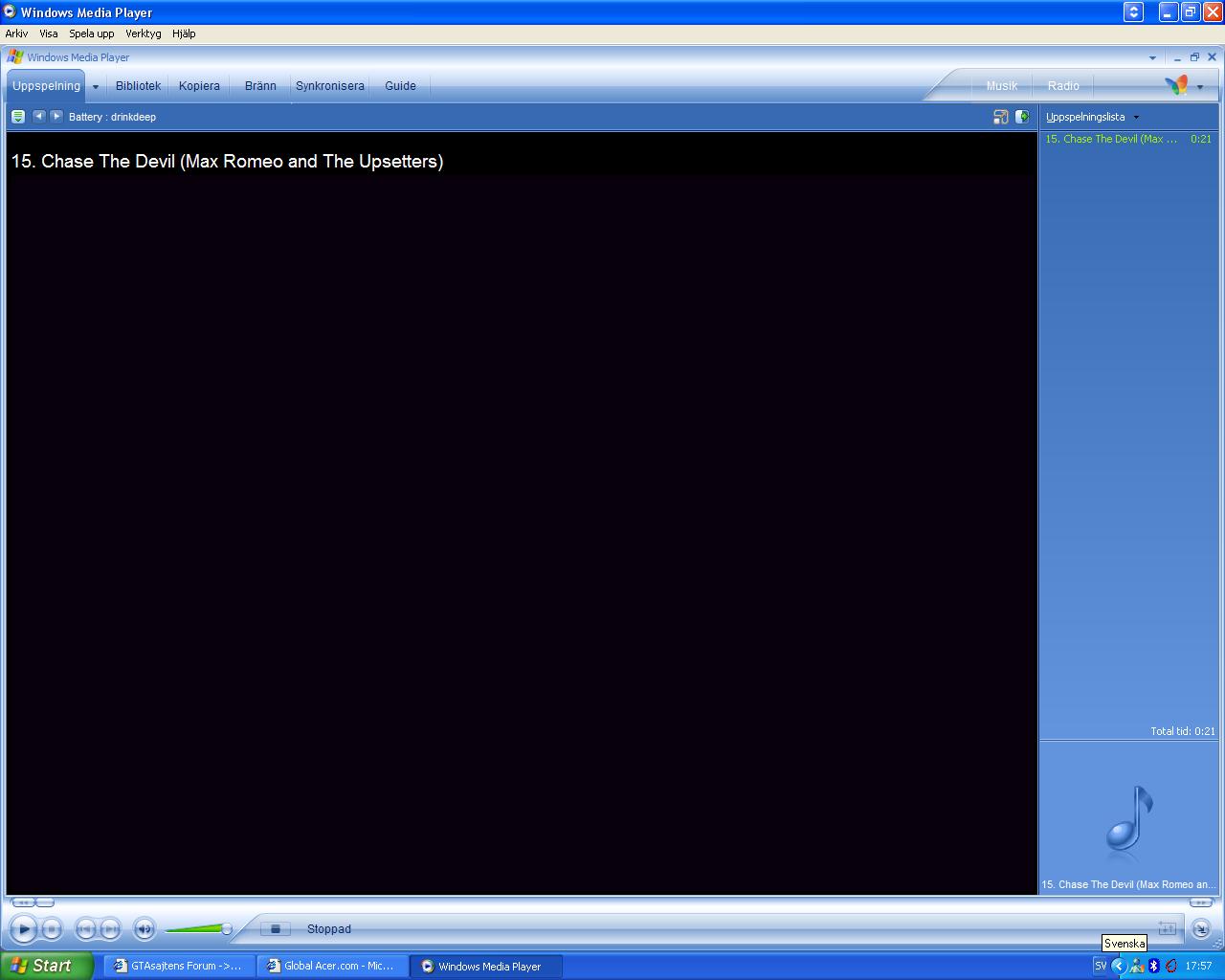The width and height of the screenshot is (1225, 980).
Task: Skip to the previous track
Action: [x=85, y=928]
